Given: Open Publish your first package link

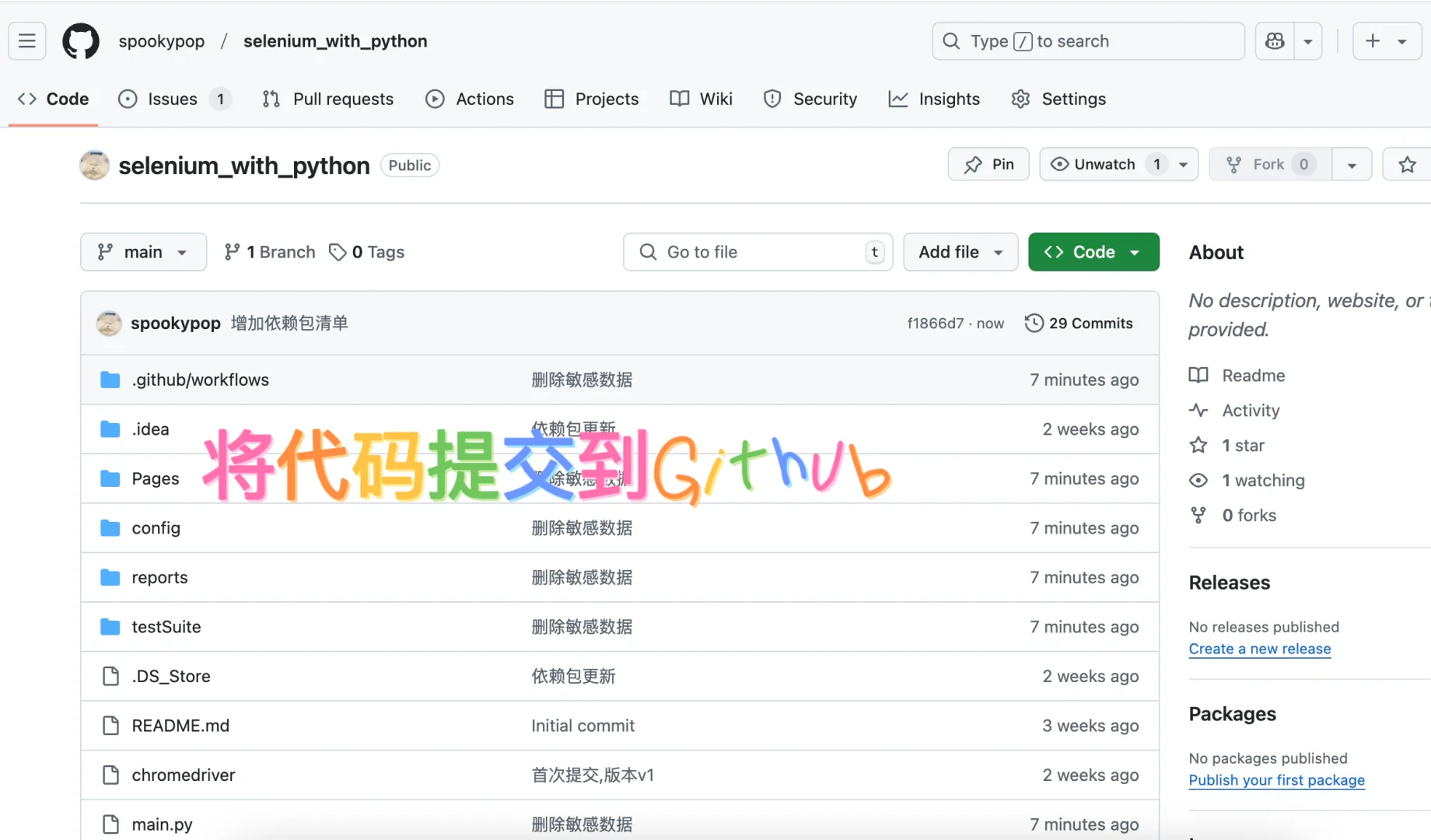Looking at the screenshot, I should pyautogui.click(x=1276, y=780).
